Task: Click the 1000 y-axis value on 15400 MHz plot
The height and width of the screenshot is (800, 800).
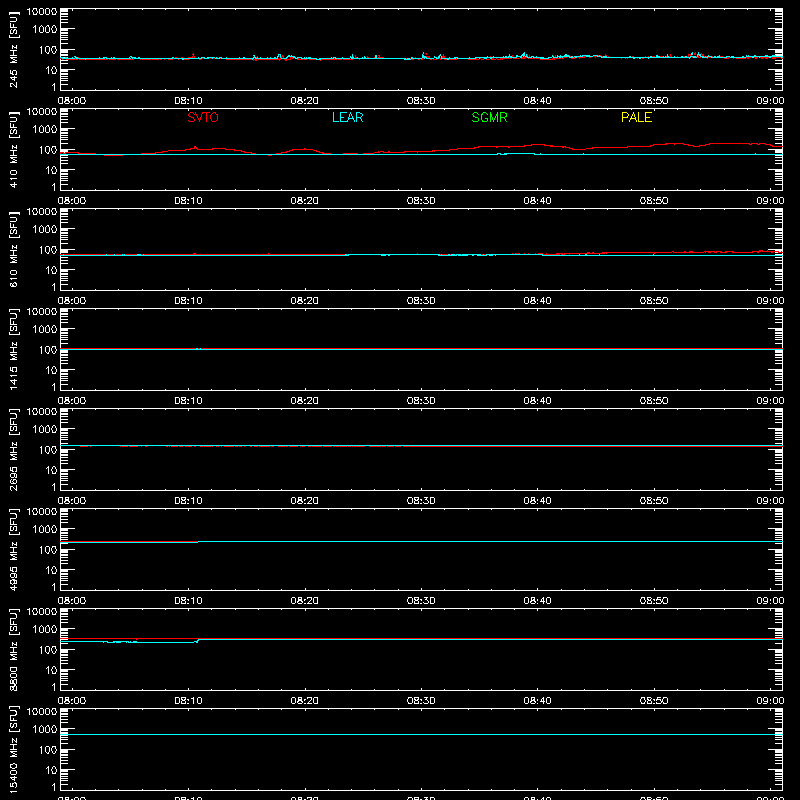Action: pos(45,729)
